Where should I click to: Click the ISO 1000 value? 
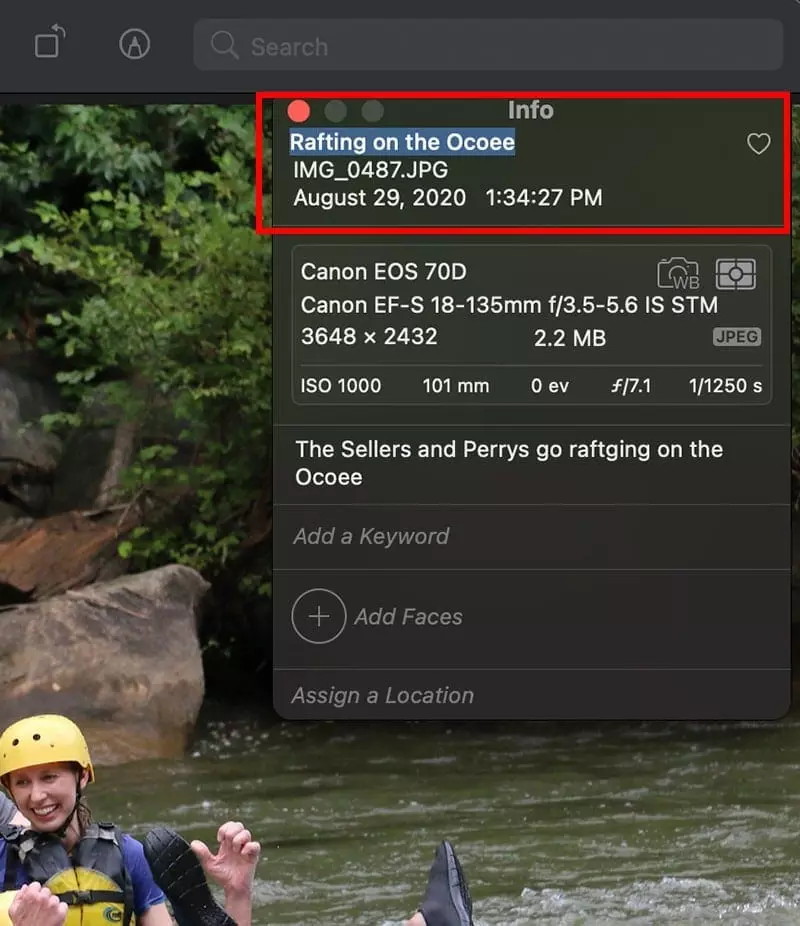point(341,386)
